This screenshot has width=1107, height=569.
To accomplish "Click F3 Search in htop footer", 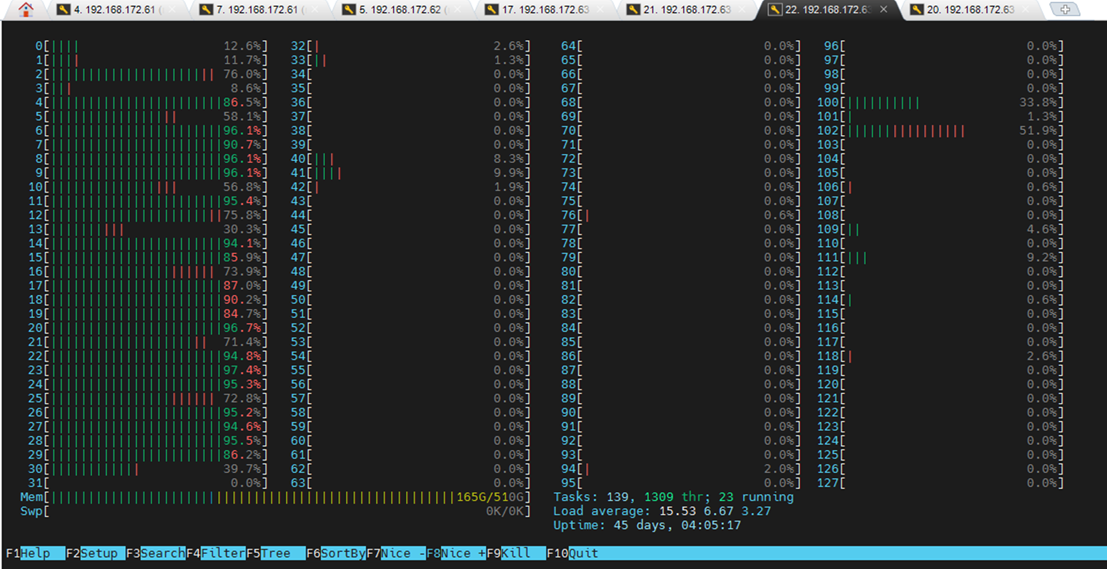I will point(155,553).
